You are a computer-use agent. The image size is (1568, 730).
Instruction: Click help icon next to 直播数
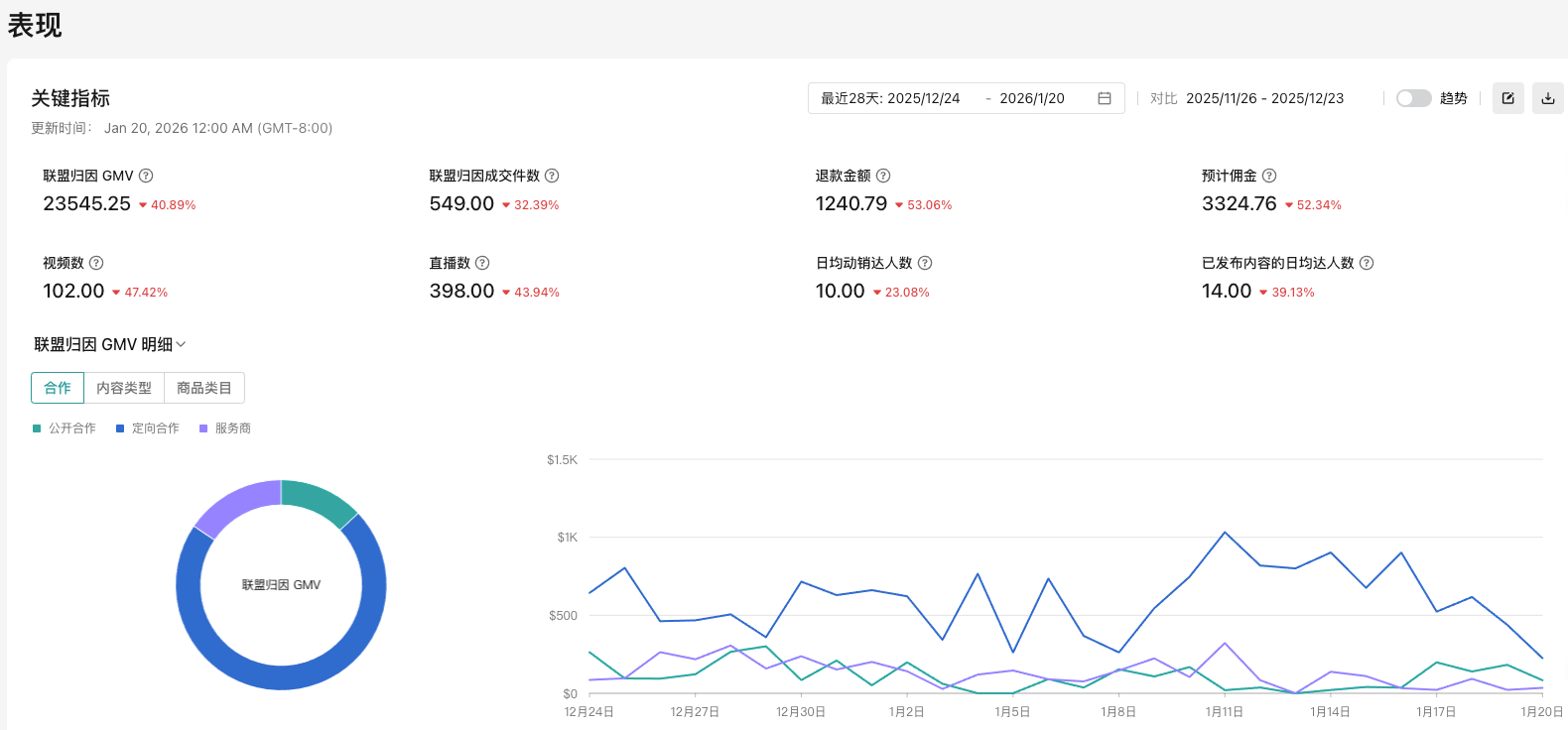[482, 263]
